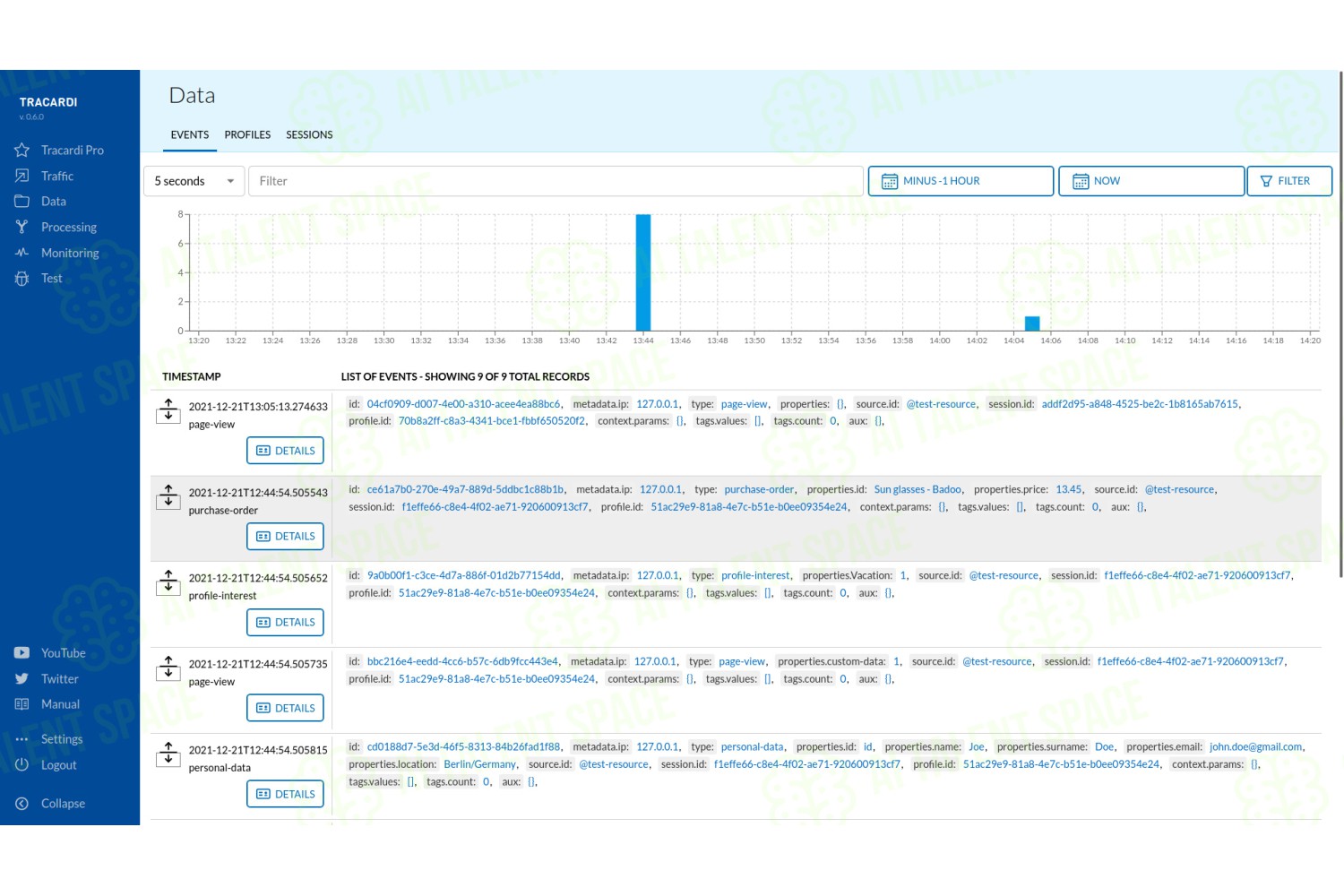Open the Traffic menu item
The image size is (1344, 896).
pos(57,177)
